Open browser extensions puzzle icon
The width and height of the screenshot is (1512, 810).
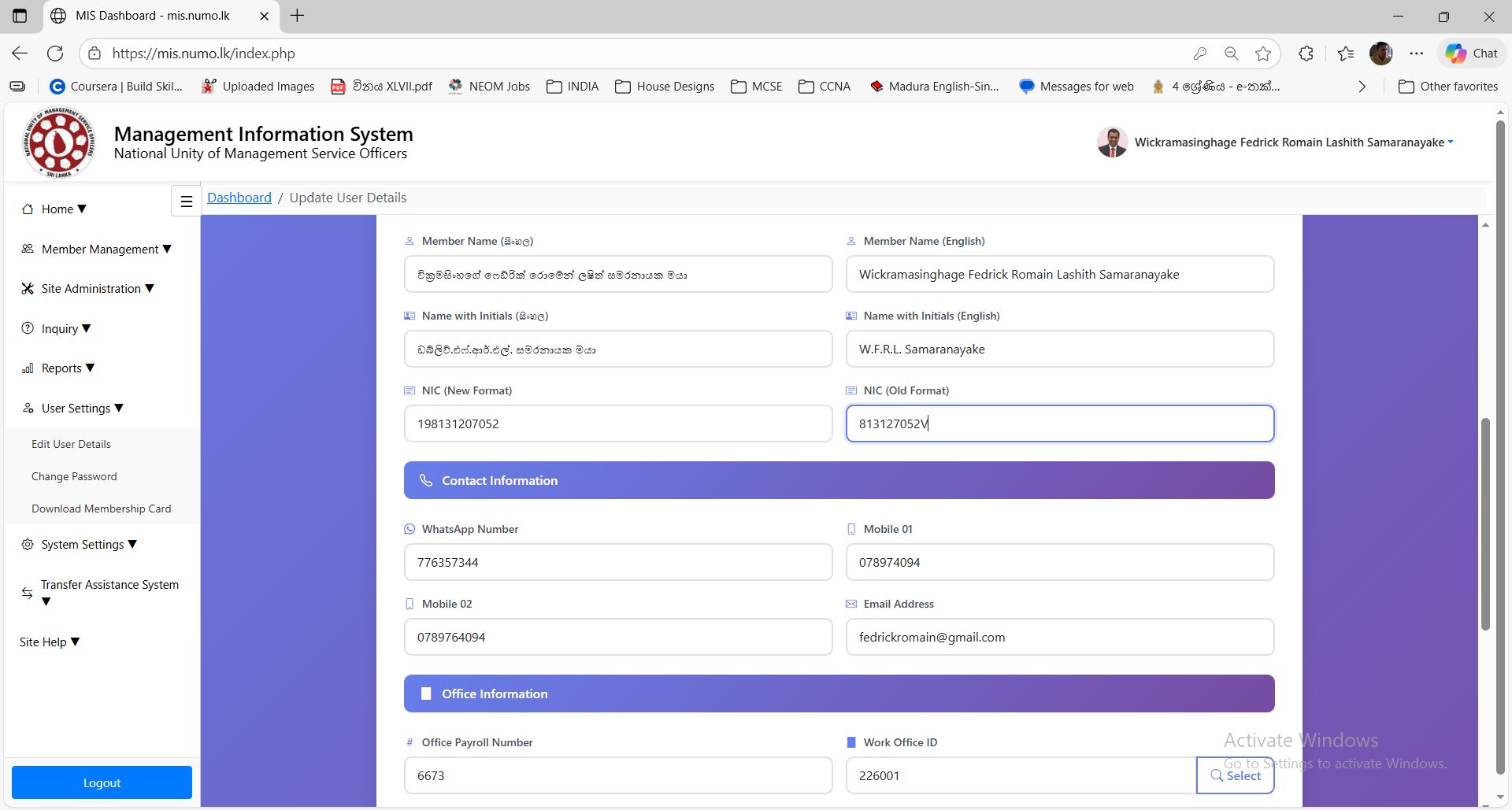point(1306,54)
